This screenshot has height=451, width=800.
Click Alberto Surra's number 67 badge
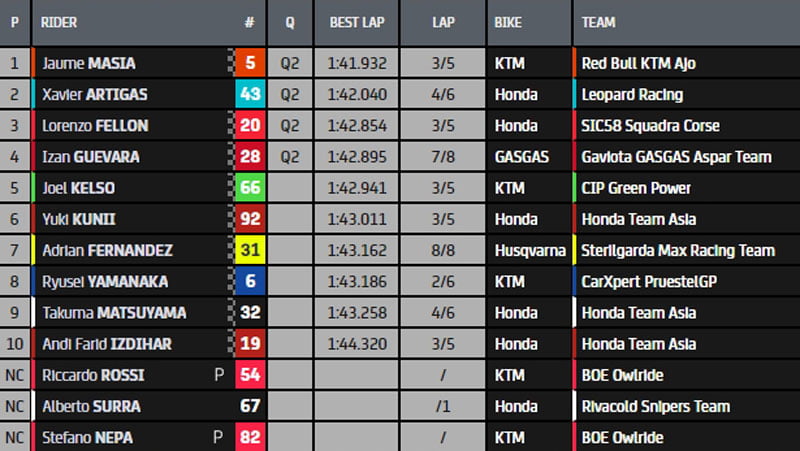pos(249,406)
